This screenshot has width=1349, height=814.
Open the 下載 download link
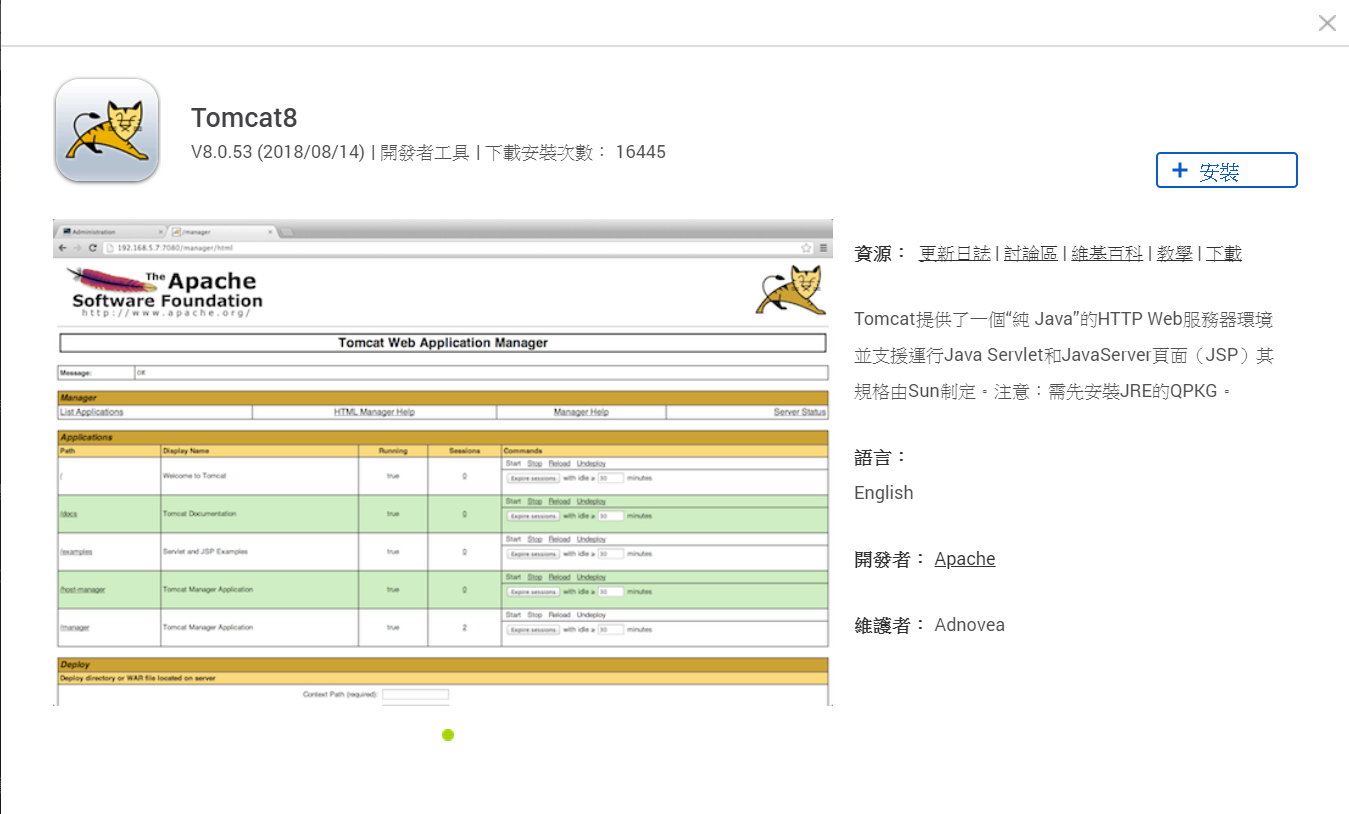1224,254
